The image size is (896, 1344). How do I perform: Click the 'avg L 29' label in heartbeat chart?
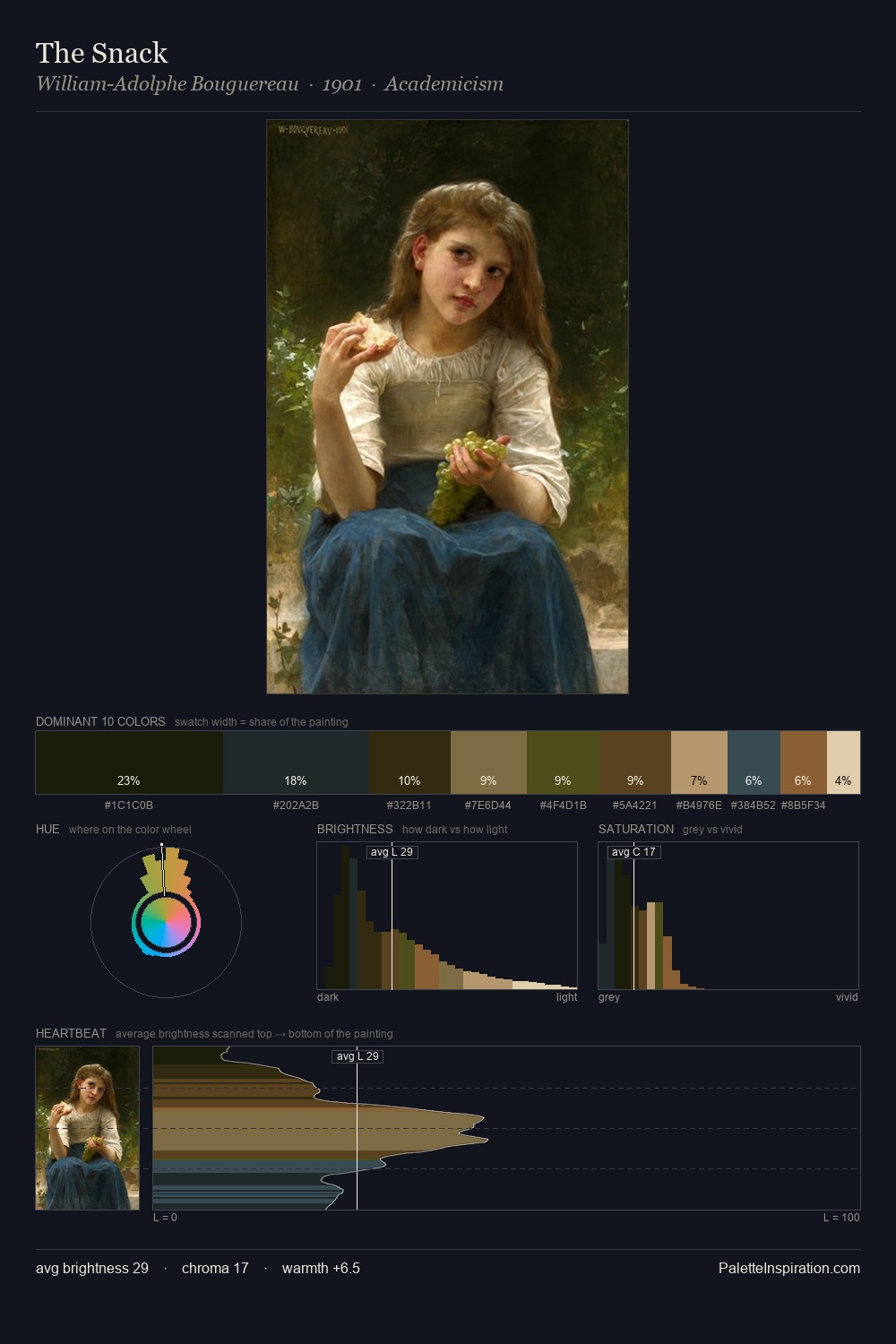pos(358,1056)
